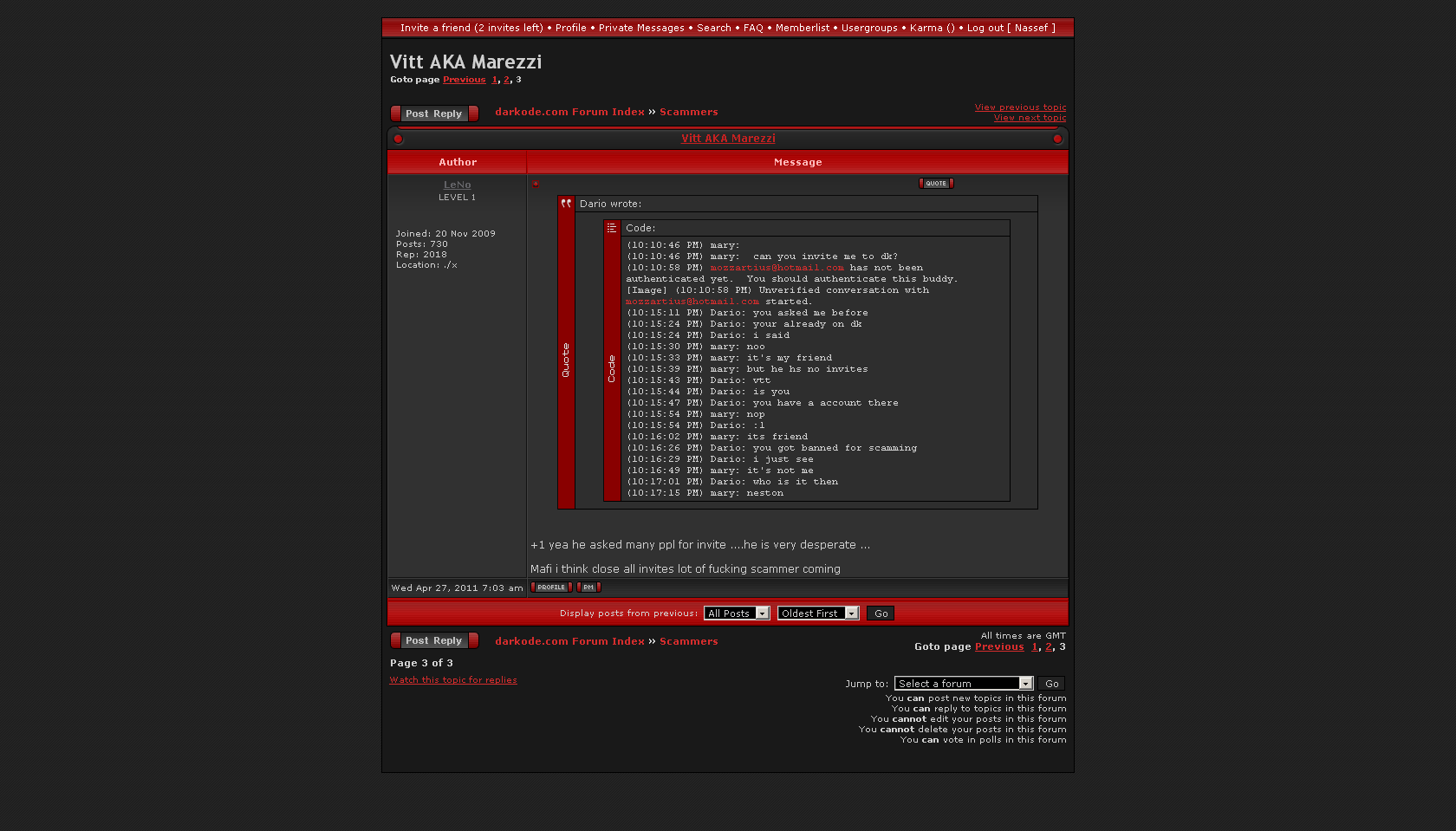Click the View previous topic link
The image size is (1456, 831).
[x=1020, y=107]
